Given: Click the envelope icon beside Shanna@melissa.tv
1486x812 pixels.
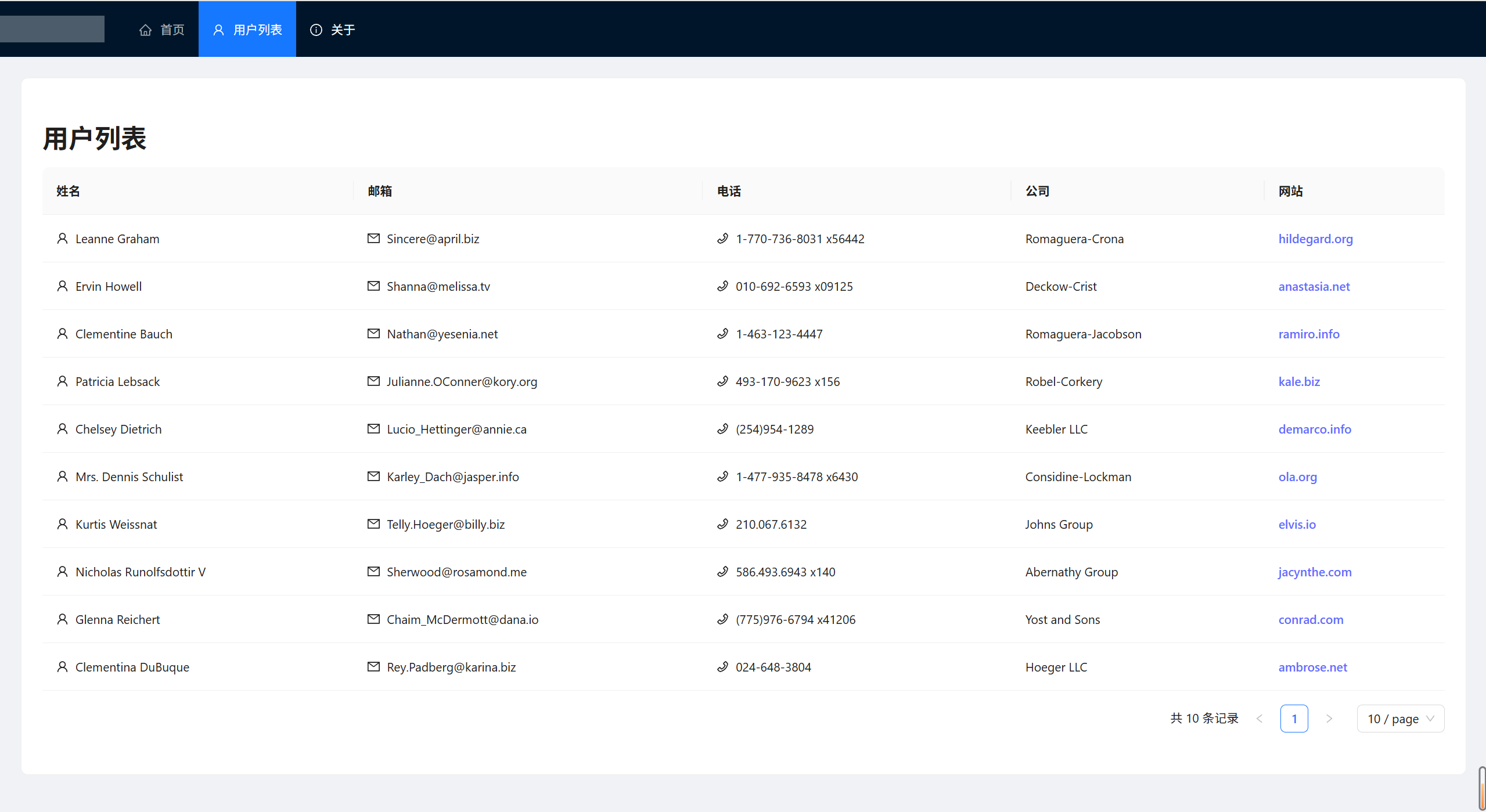Looking at the screenshot, I should [373, 286].
